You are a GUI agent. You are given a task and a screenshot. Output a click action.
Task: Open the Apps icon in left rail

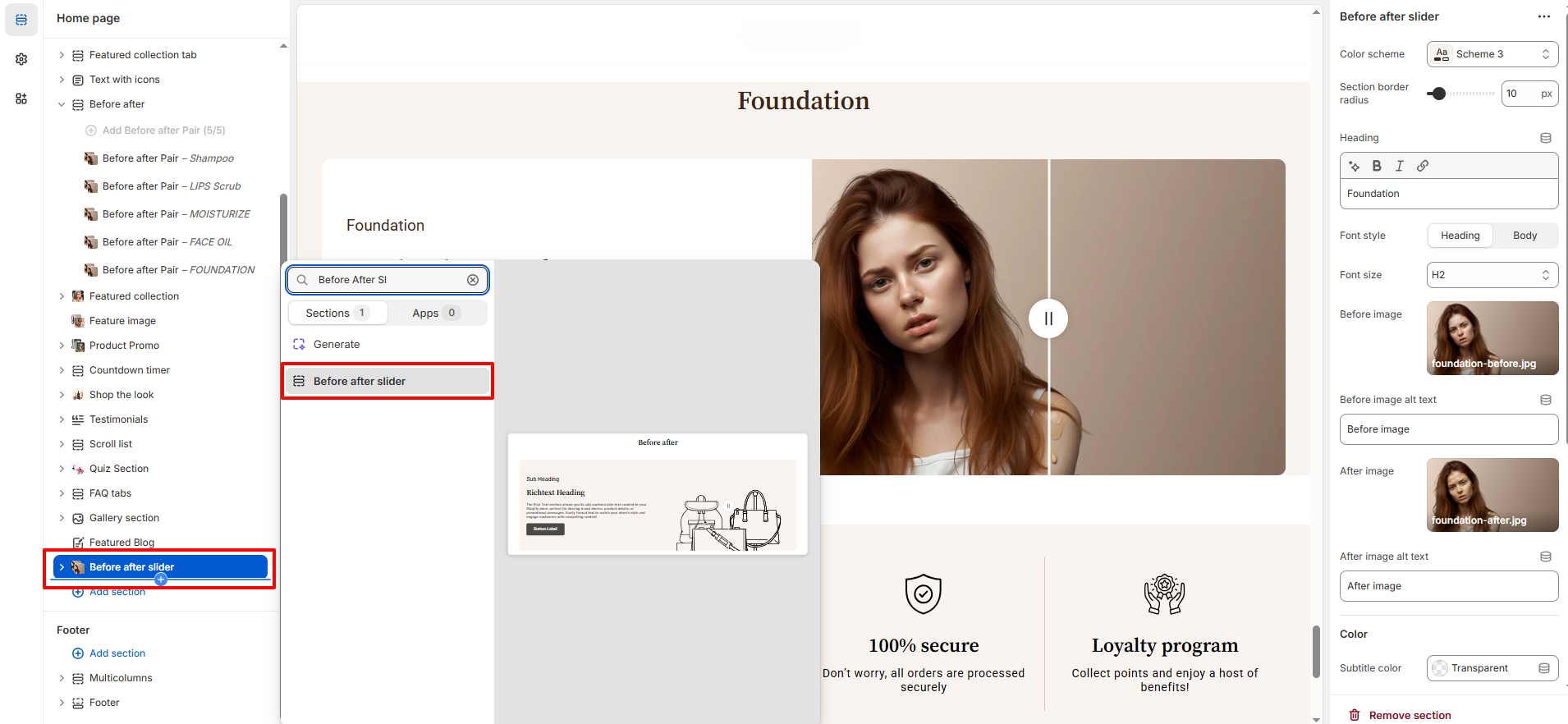(x=21, y=99)
